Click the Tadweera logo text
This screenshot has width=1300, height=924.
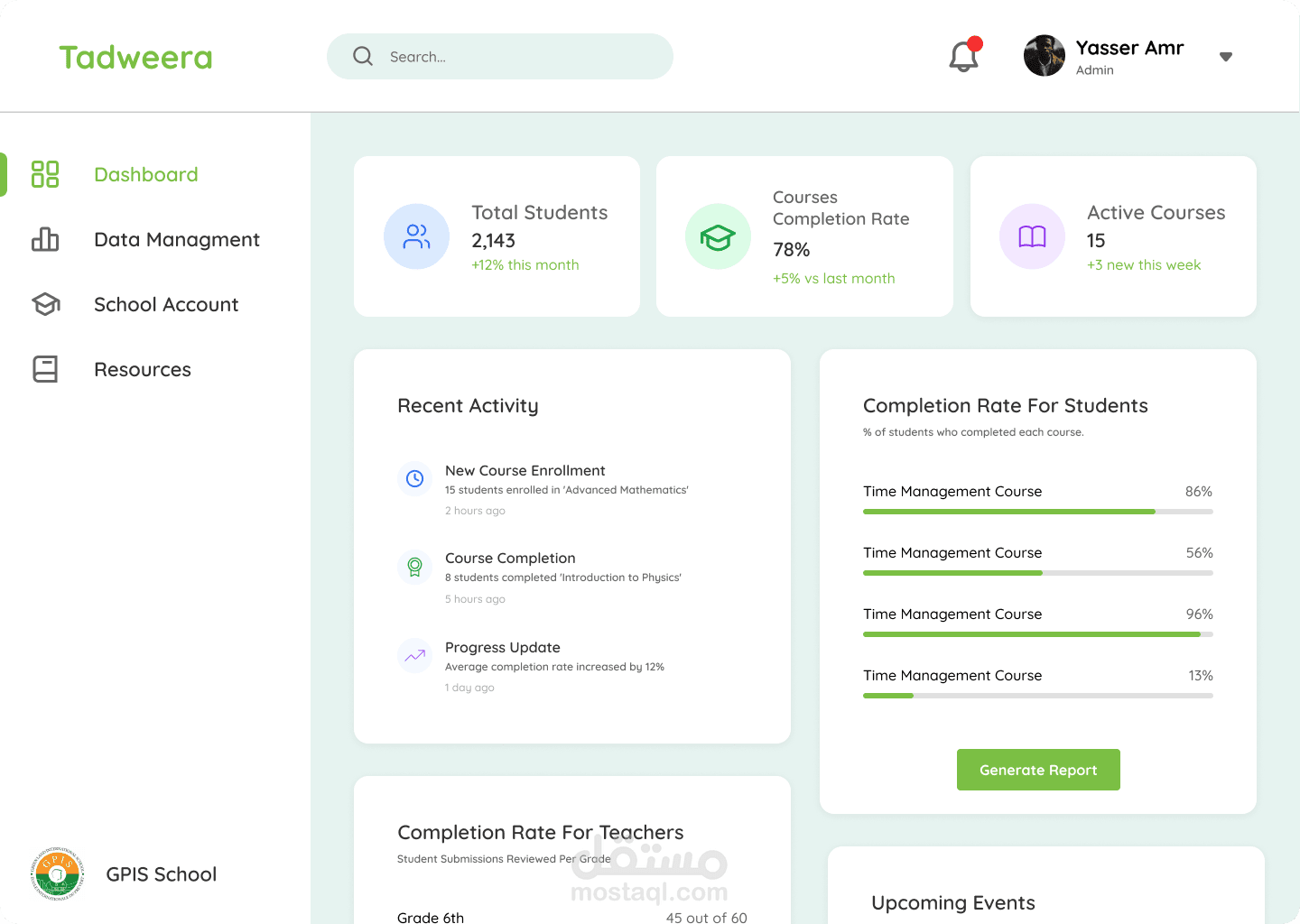point(135,58)
